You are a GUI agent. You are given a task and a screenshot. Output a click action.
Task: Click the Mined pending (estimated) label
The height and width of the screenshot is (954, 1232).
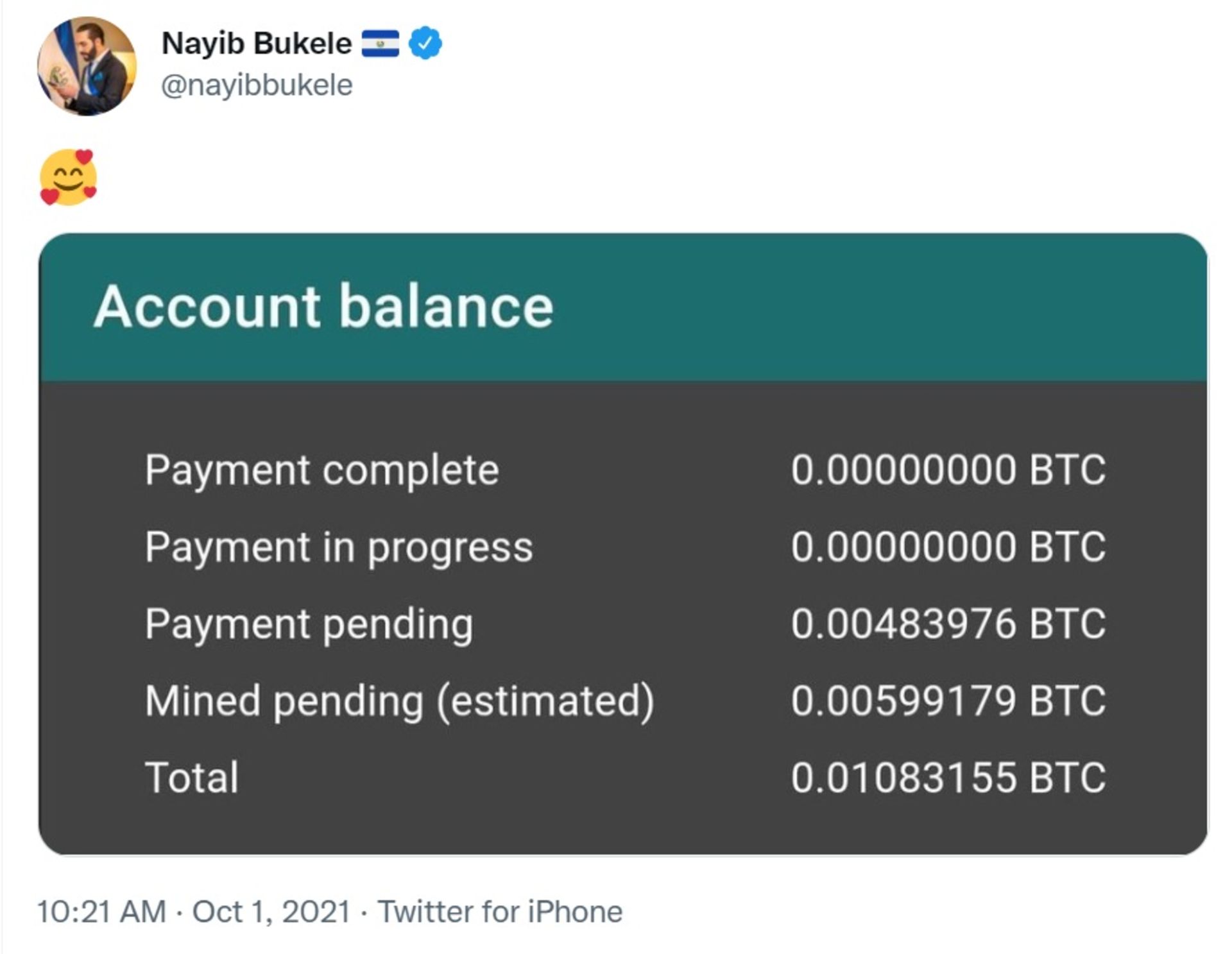pos(399,701)
